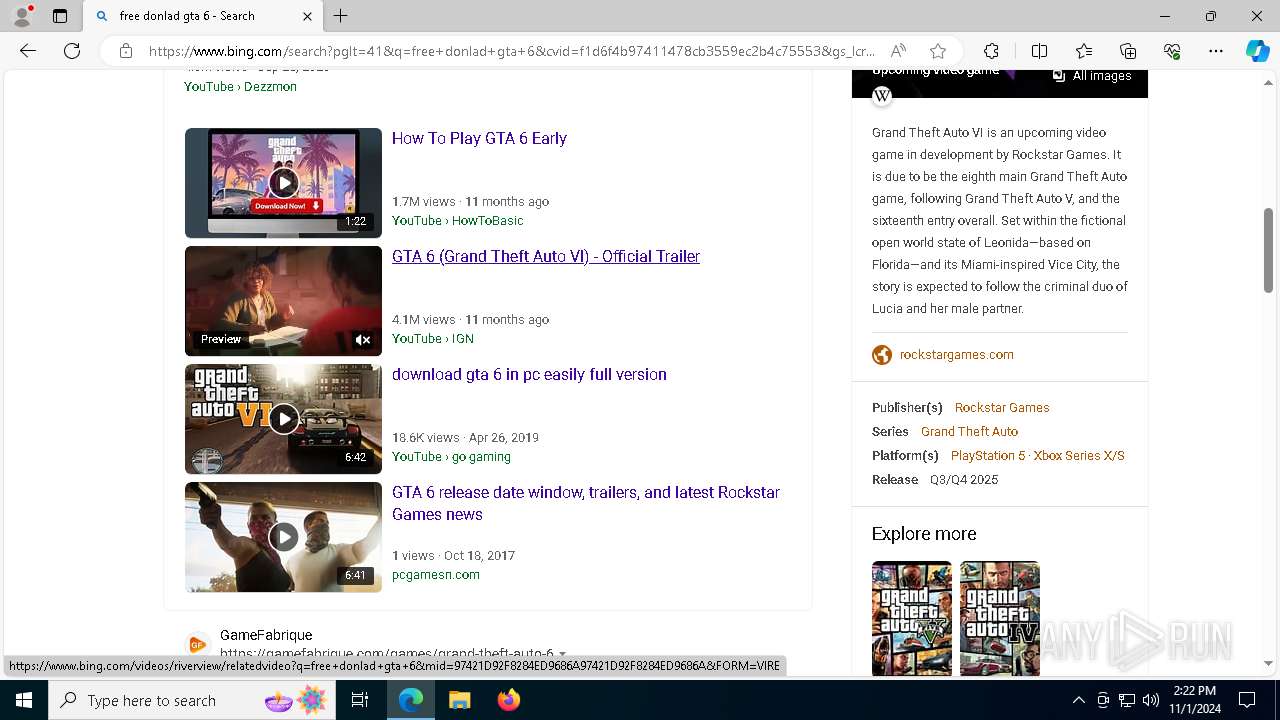Viewport: 1280px width, 720px height.
Task: Open the 'Rockstar Games' publisher link
Action: (x=1002, y=408)
